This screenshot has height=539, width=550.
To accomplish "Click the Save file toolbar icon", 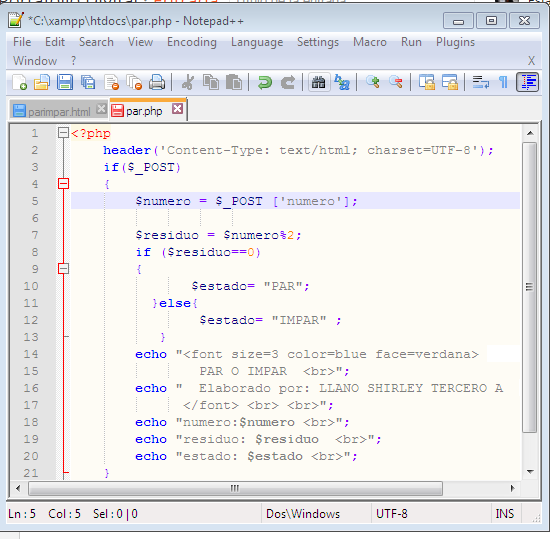I will (x=65, y=82).
